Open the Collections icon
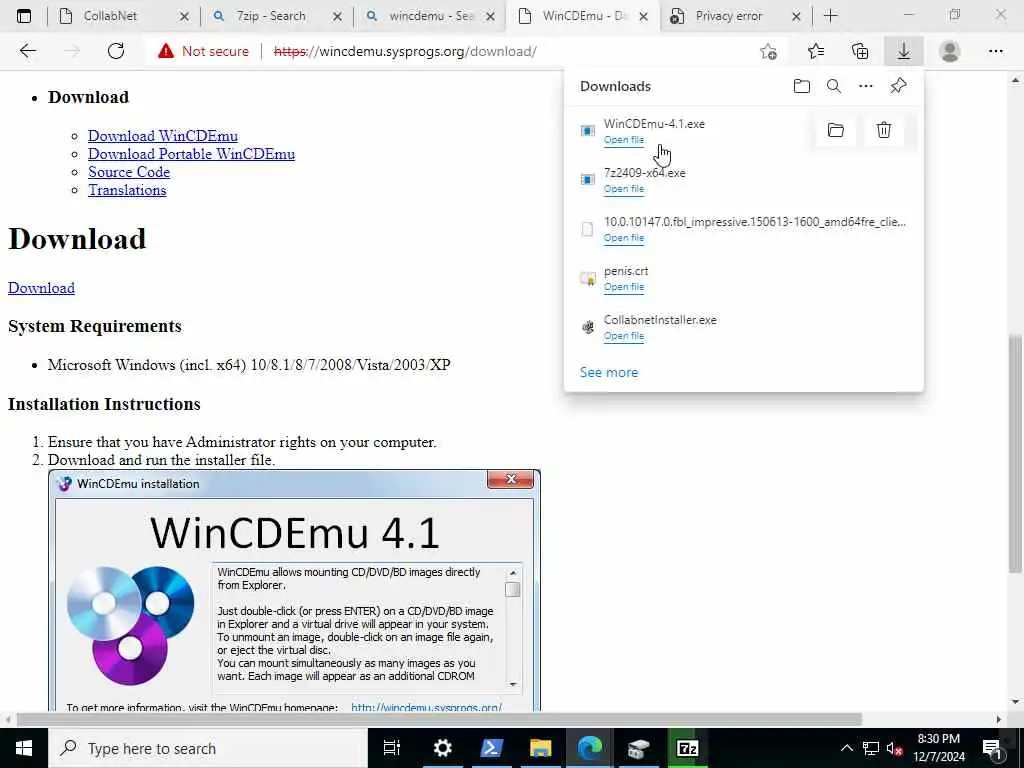This screenshot has height=768, width=1024. coord(860,51)
